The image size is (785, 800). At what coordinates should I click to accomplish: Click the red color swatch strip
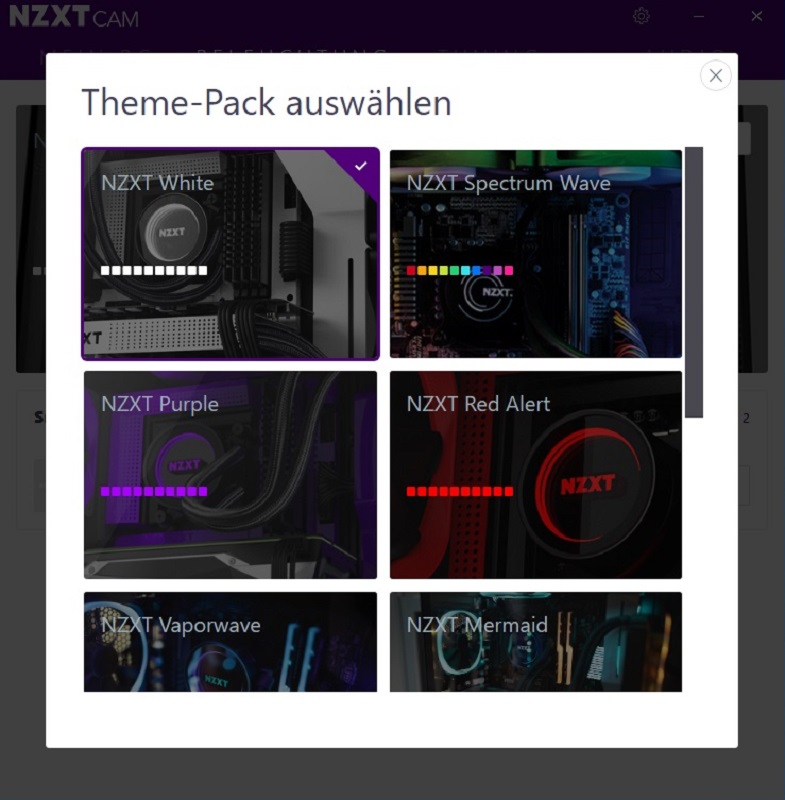pyautogui.click(x=460, y=491)
